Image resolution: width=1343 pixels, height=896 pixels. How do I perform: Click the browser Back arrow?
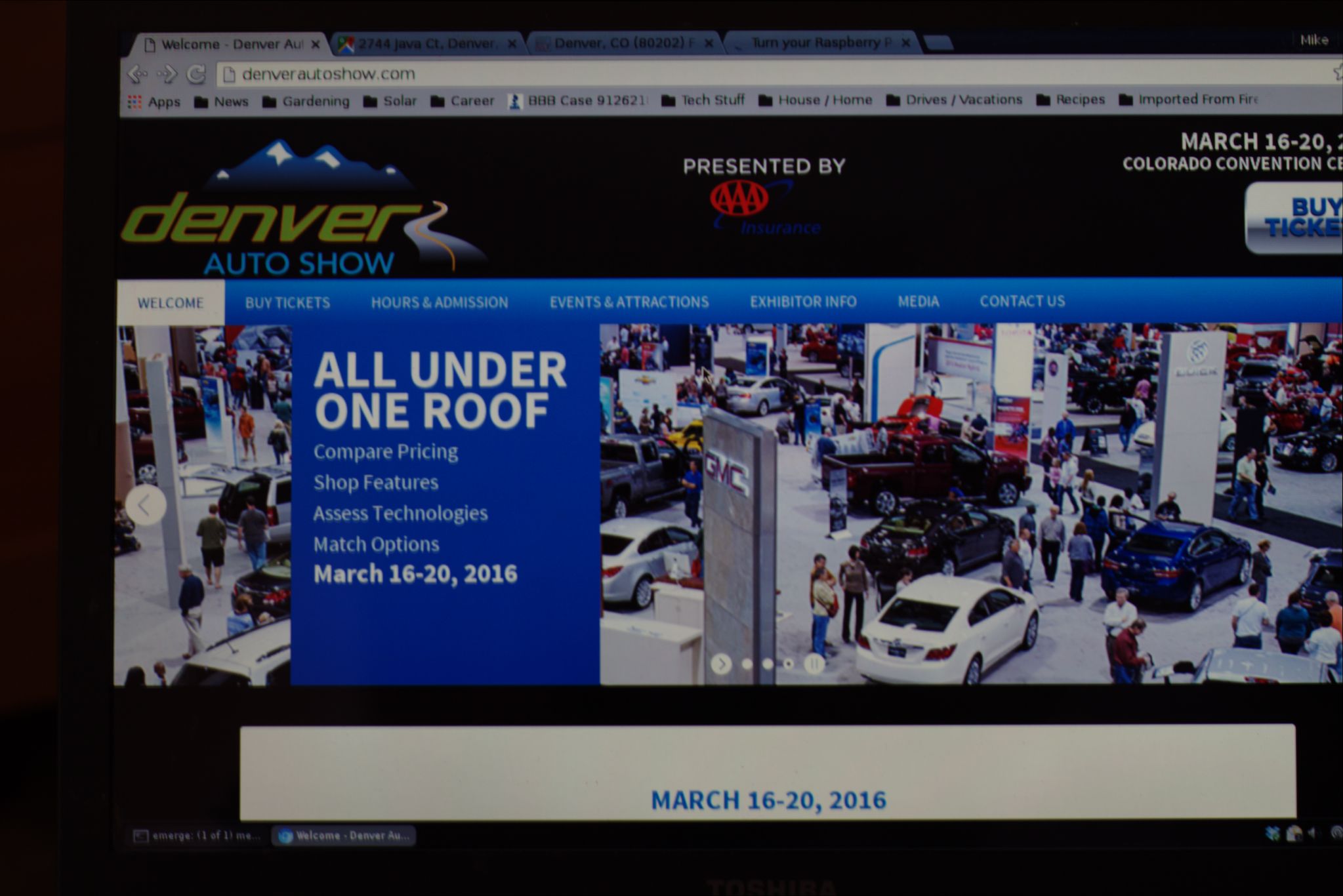137,74
